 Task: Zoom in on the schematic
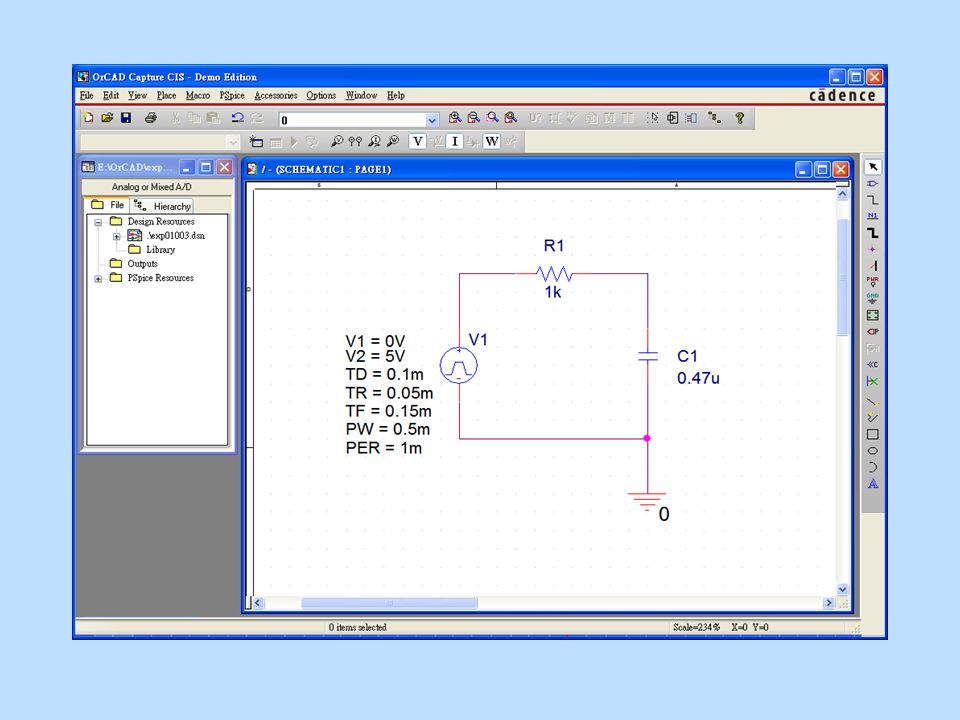[x=455, y=118]
